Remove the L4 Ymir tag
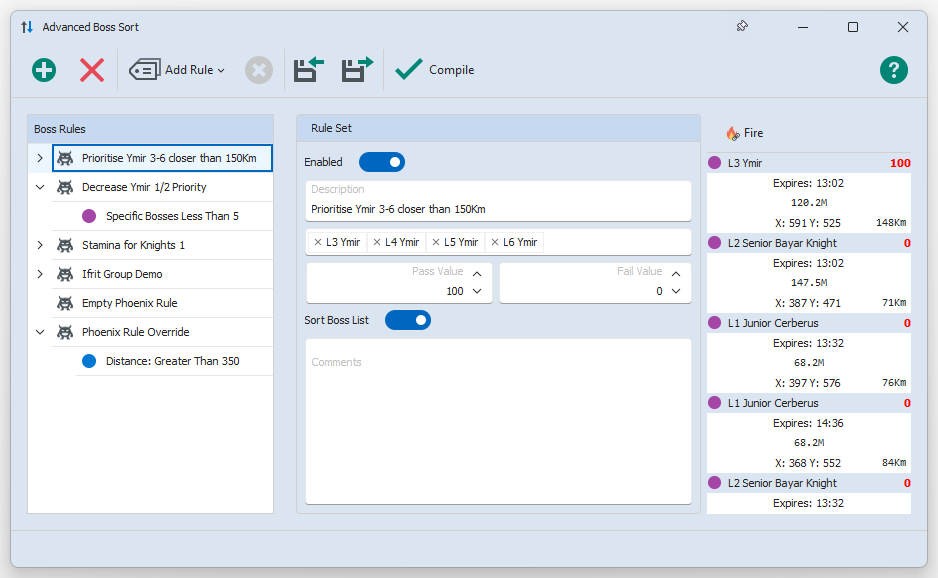This screenshot has height=578, width=938. coord(377,242)
